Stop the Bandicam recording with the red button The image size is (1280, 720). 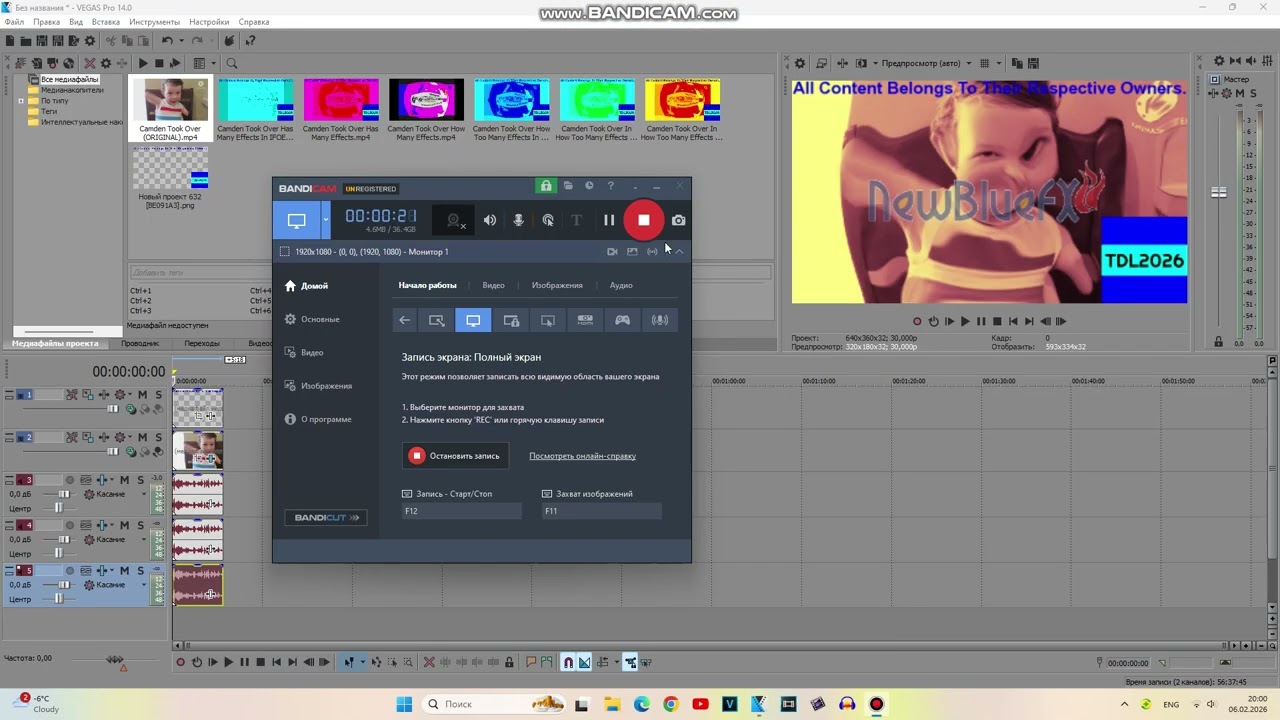(x=643, y=220)
